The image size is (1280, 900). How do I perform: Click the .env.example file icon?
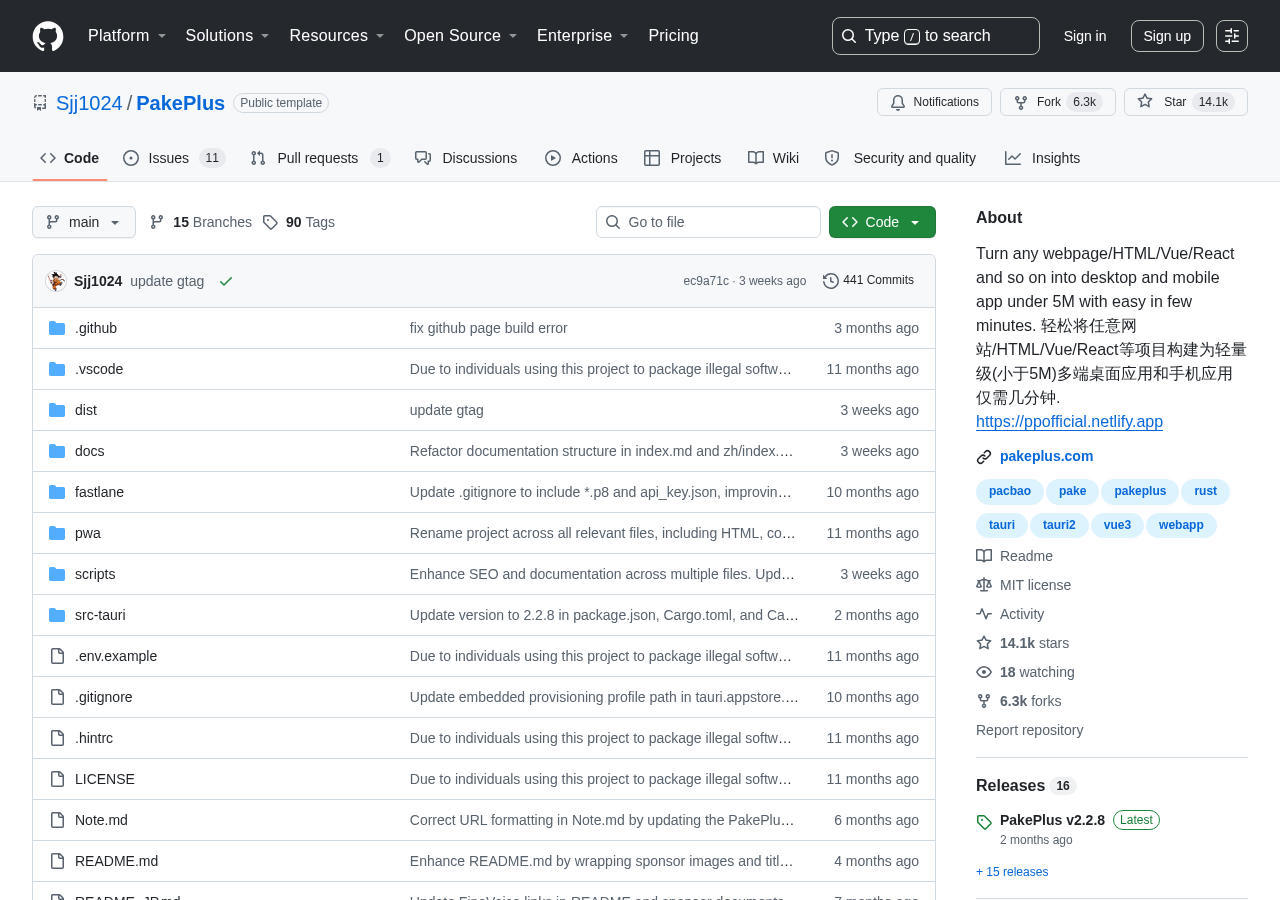click(x=57, y=656)
